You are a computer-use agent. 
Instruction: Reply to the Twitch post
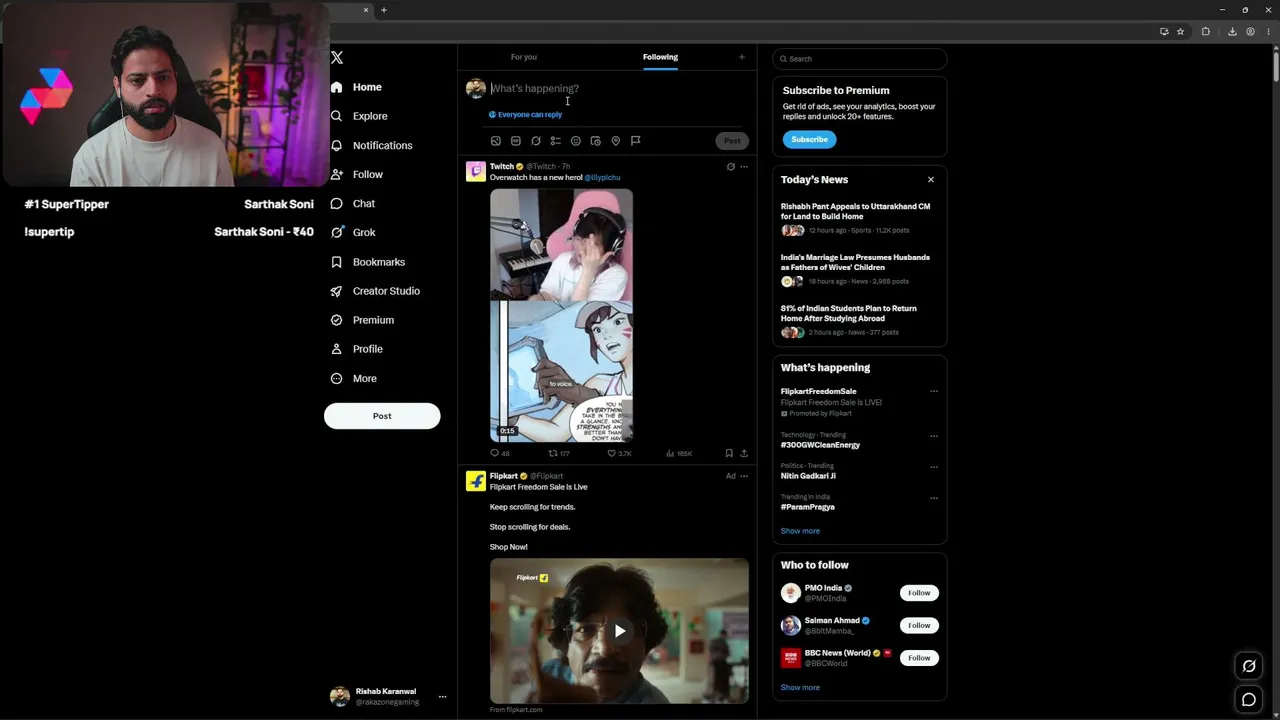pos(499,453)
